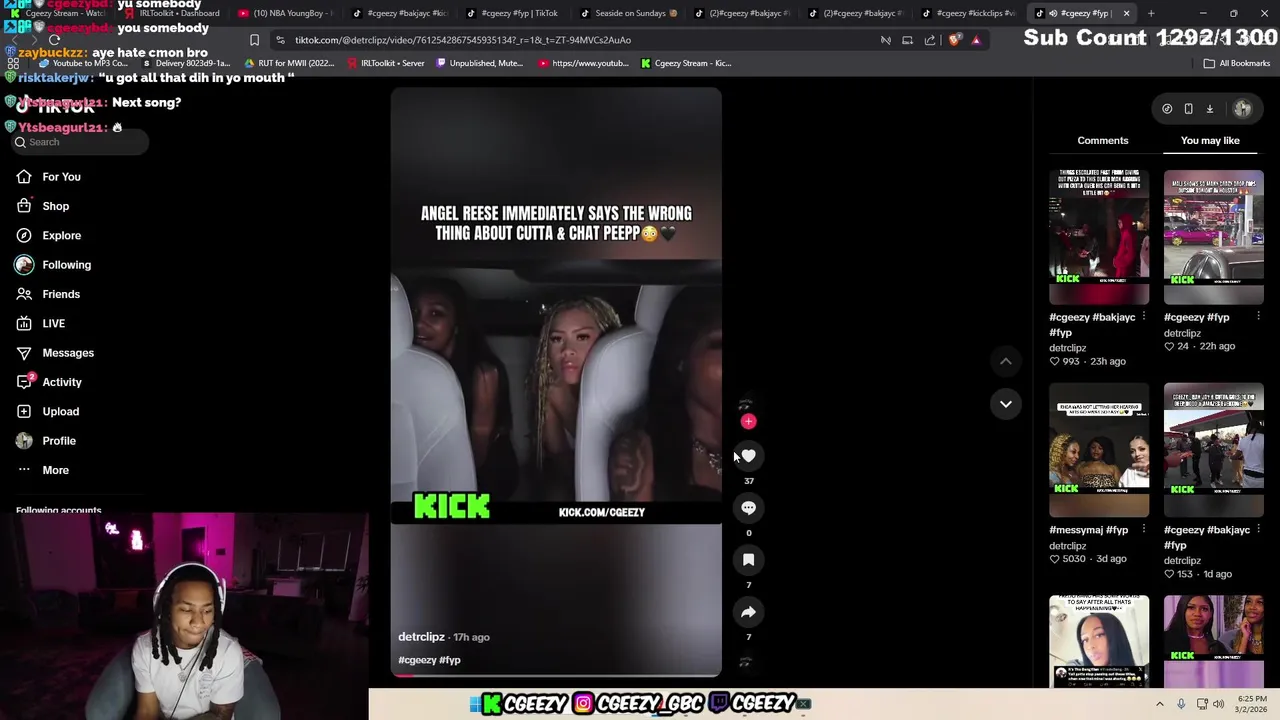The image size is (1280, 720).
Task: Open the network tray icon
Action: coord(1201,704)
